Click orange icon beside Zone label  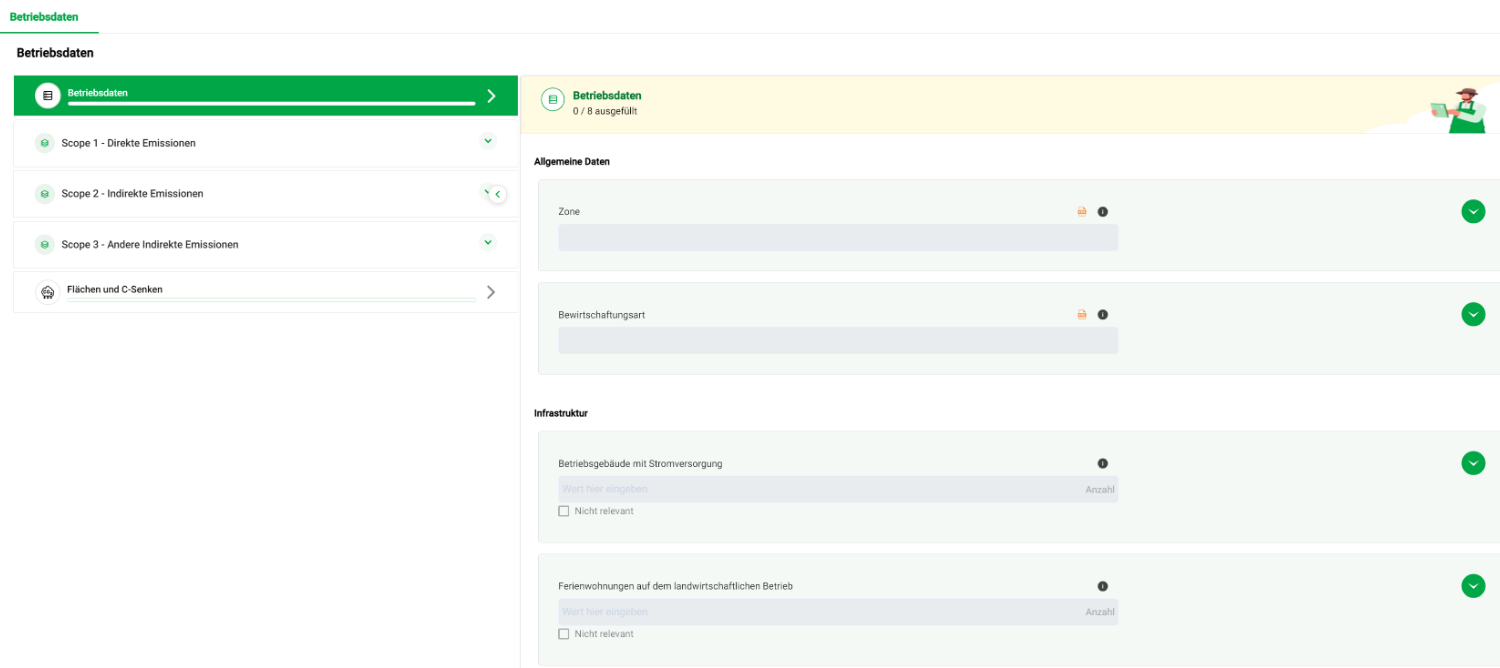click(x=1082, y=212)
